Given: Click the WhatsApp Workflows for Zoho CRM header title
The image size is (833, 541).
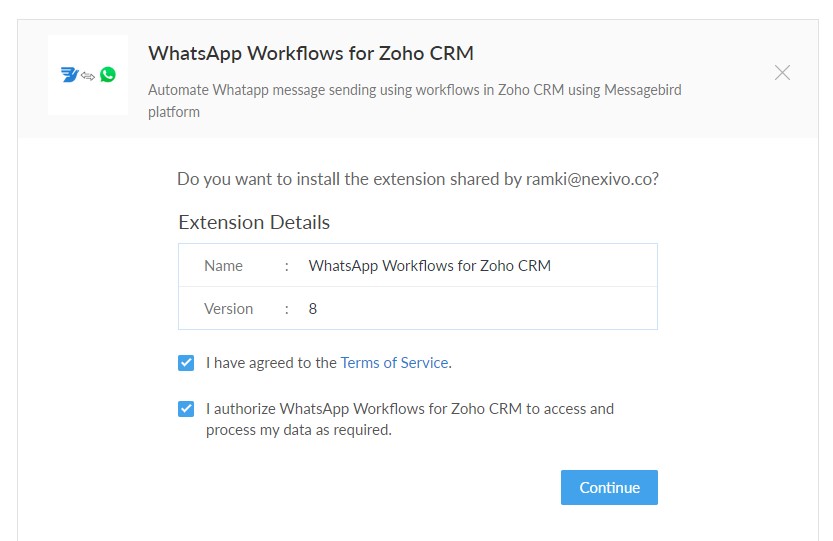Looking at the screenshot, I should click(310, 53).
